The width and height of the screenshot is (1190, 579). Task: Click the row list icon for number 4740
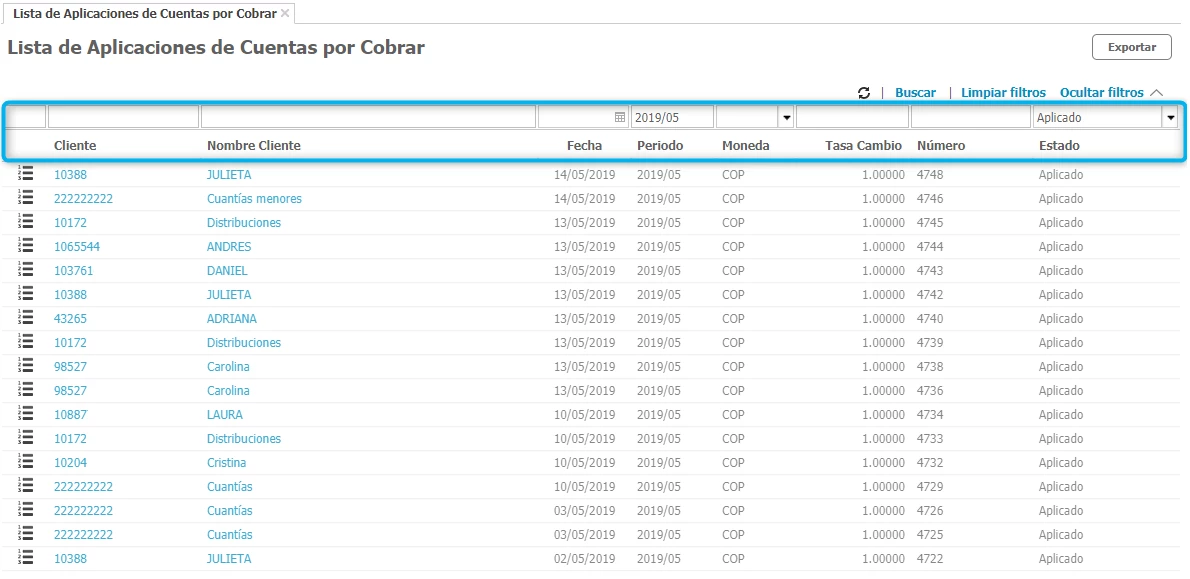[x=26, y=318]
